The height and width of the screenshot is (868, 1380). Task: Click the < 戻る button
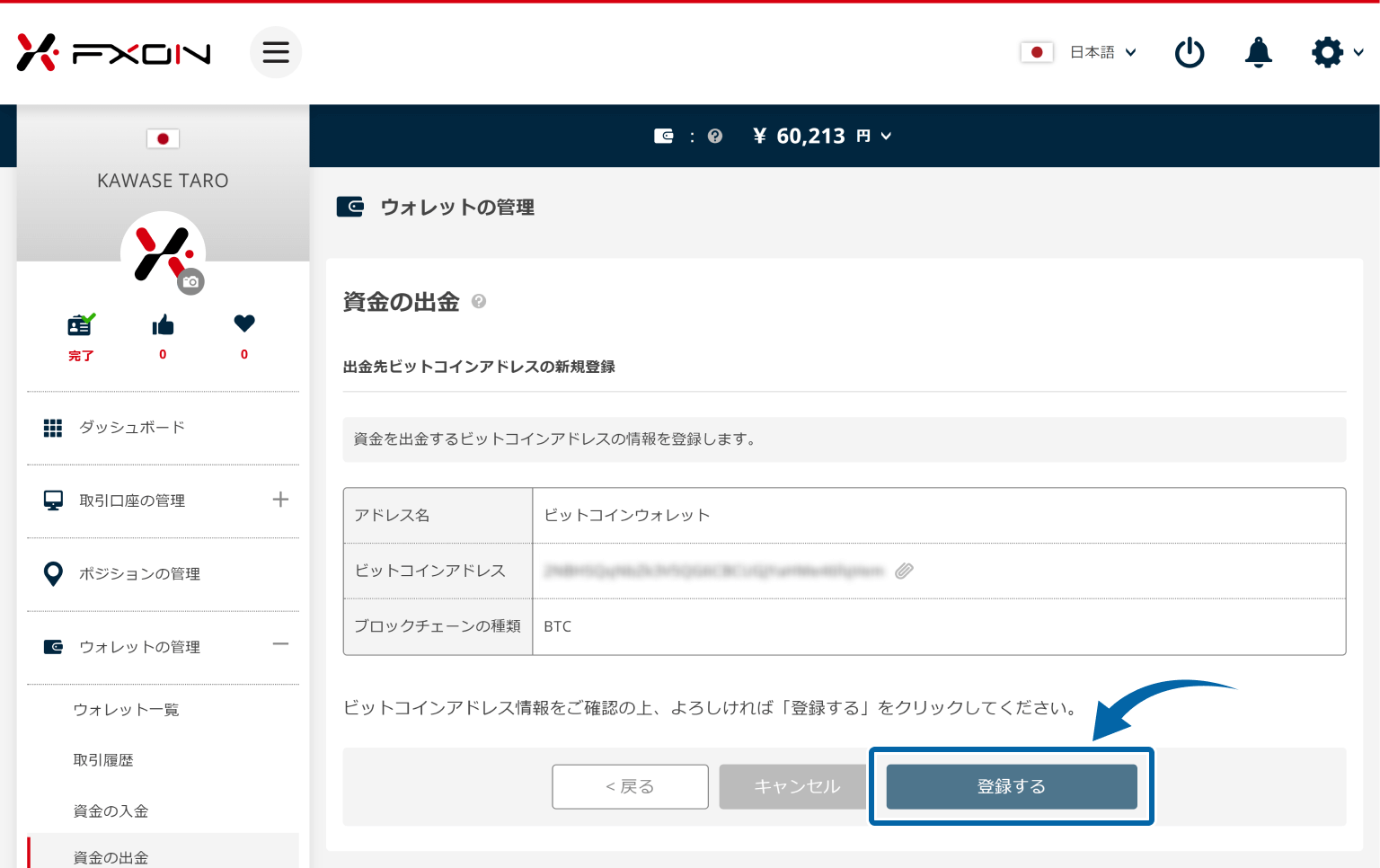pos(630,787)
